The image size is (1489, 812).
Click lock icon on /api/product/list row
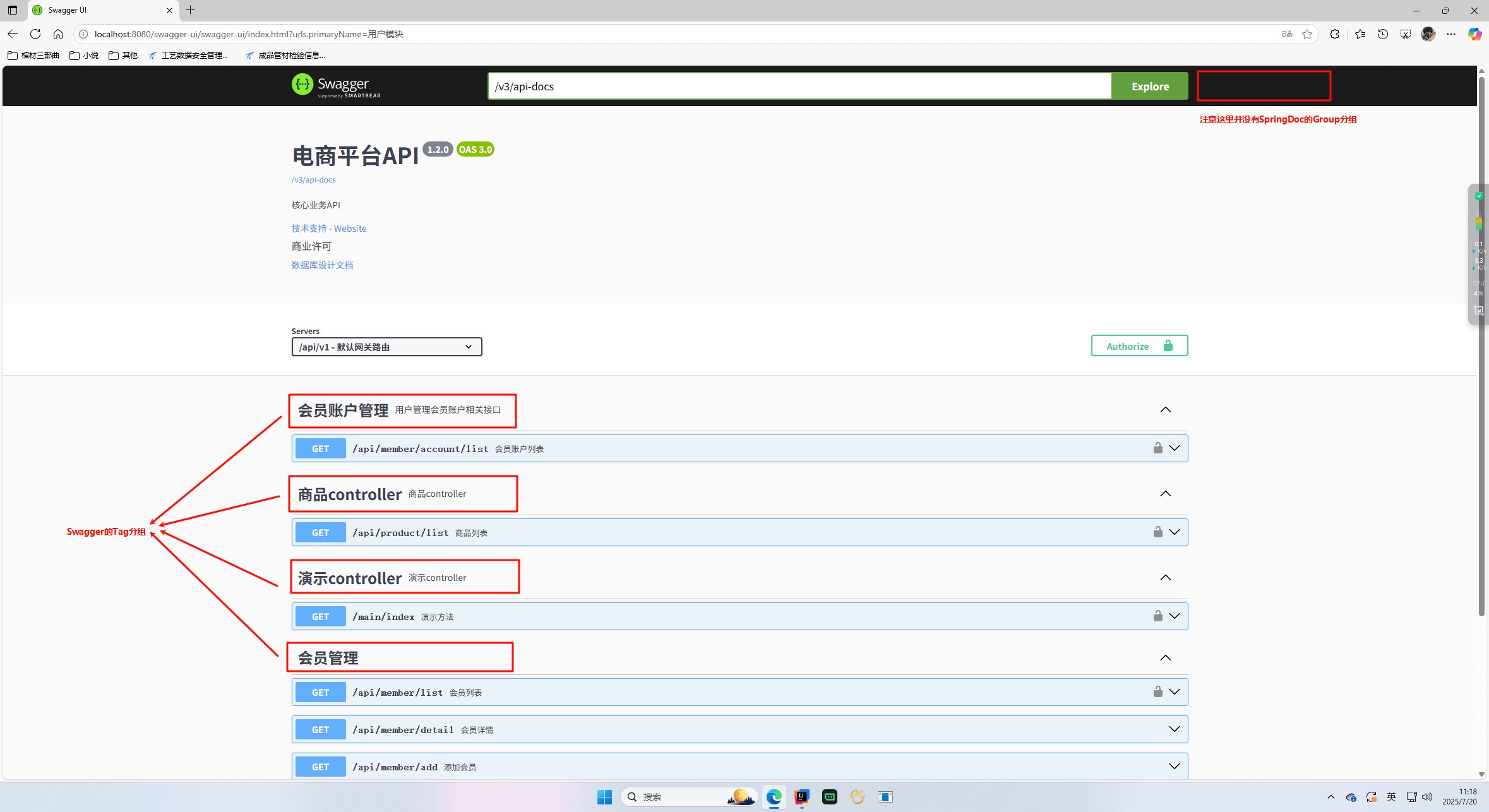tap(1157, 532)
